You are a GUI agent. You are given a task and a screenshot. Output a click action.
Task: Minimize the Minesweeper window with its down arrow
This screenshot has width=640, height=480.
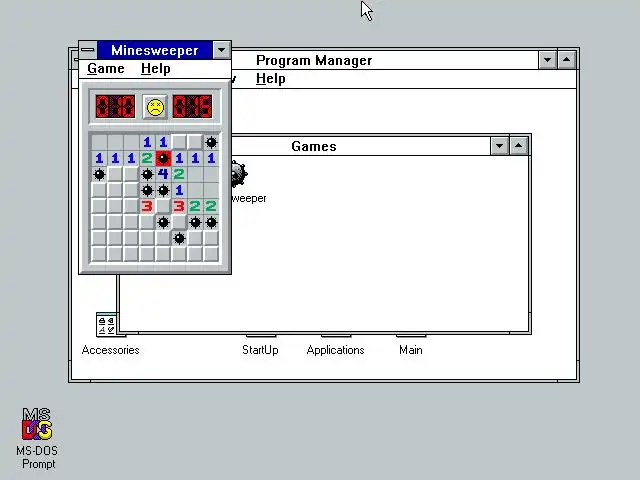point(222,50)
